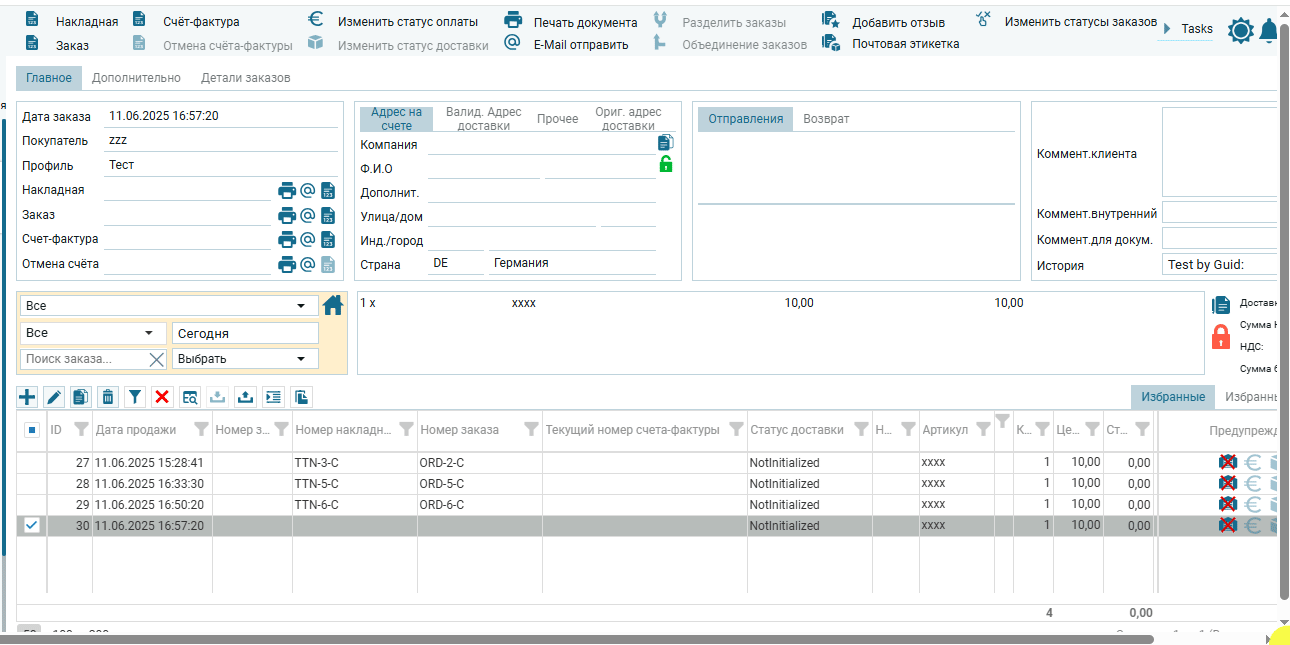
Task: Open settings with the gear icon
Action: coord(1240,31)
